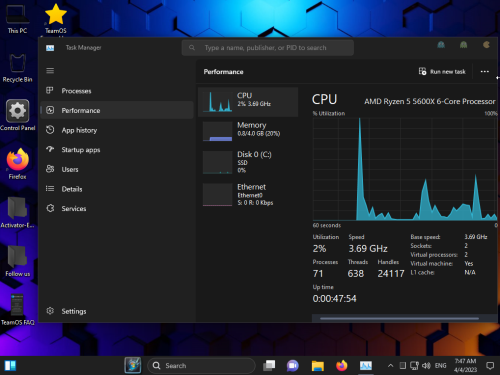The height and width of the screenshot is (375, 500).
Task: Open the Services icon
Action: 50,208
